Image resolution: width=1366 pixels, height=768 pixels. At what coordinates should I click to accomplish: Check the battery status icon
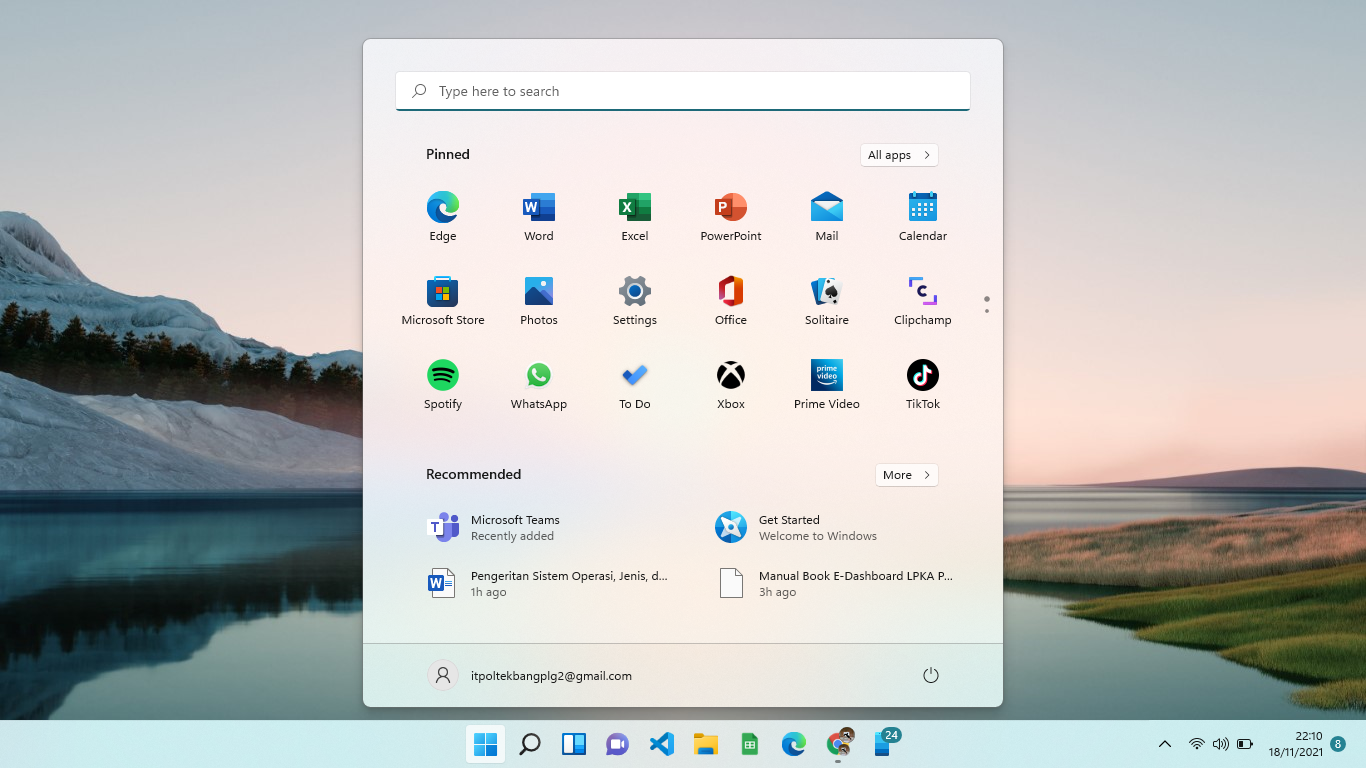coord(1245,744)
